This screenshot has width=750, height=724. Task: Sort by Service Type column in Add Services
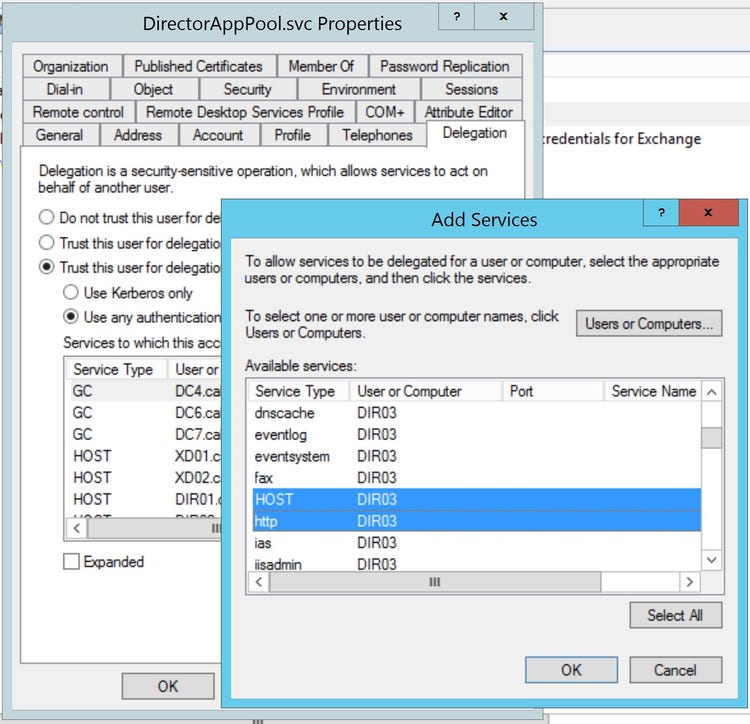(x=298, y=391)
